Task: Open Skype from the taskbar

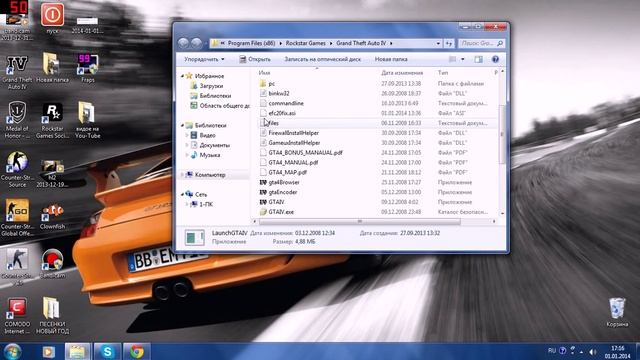Action: (107, 351)
